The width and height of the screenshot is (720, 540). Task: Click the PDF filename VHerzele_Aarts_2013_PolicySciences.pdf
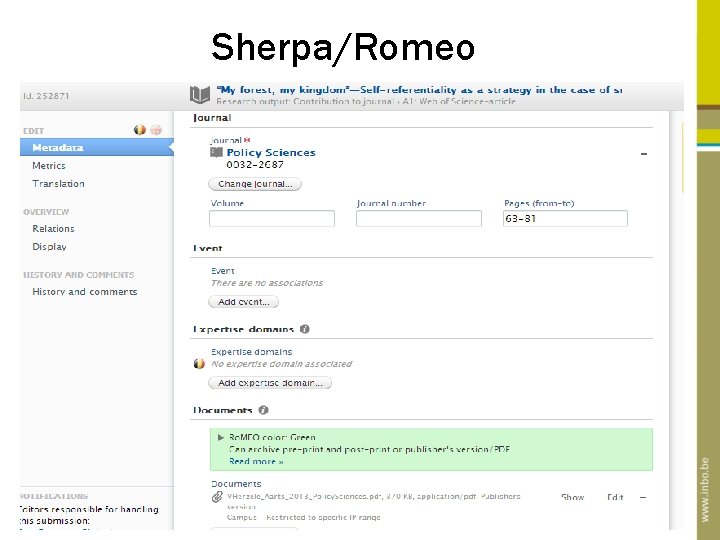coord(304,496)
